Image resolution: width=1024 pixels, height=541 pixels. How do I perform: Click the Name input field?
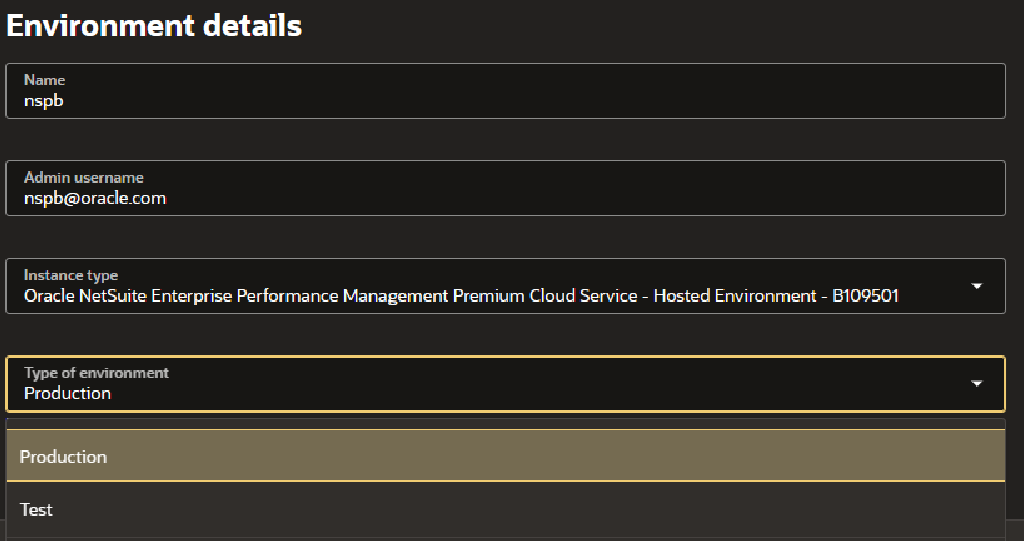[505, 91]
